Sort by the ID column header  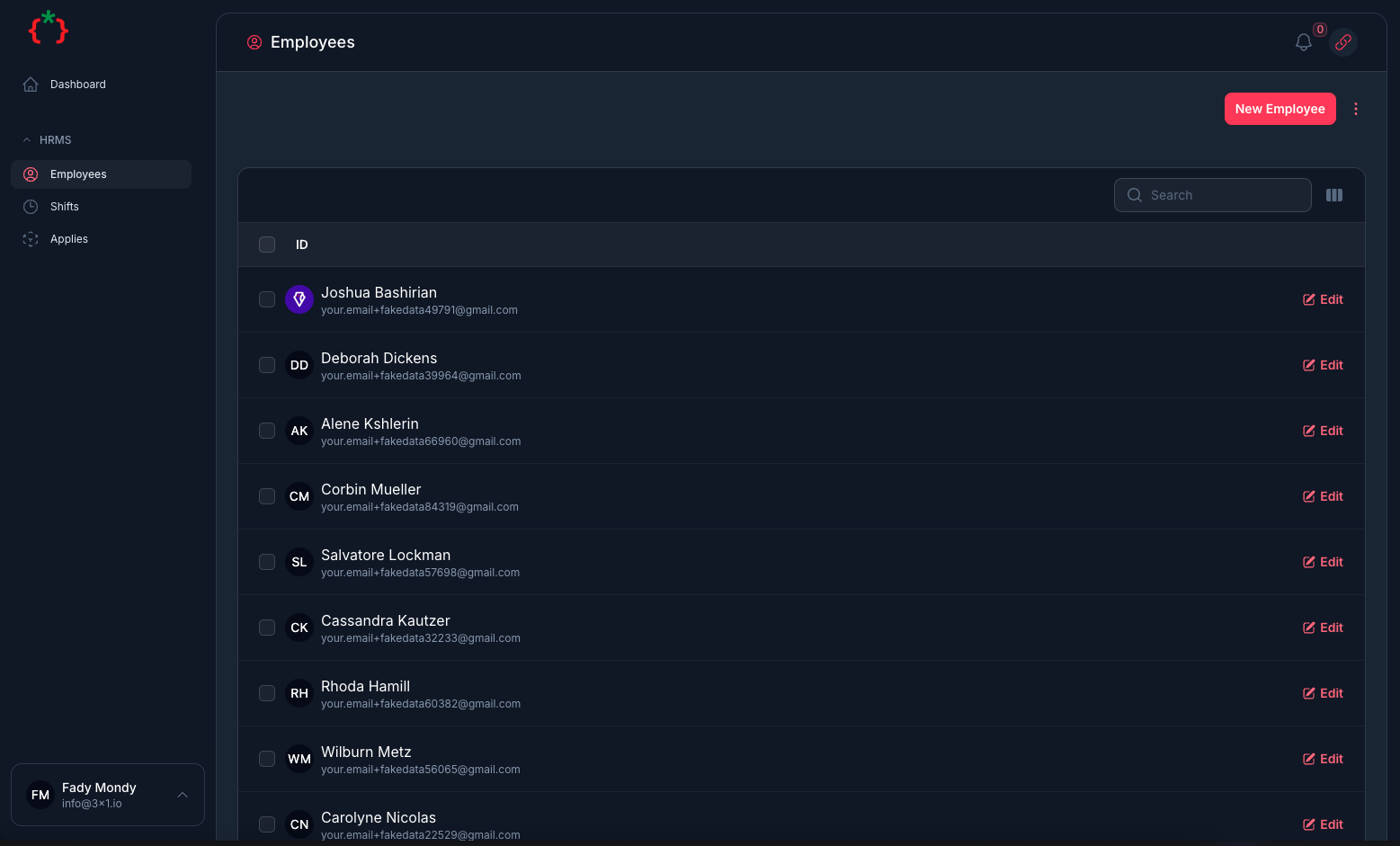[x=302, y=245]
